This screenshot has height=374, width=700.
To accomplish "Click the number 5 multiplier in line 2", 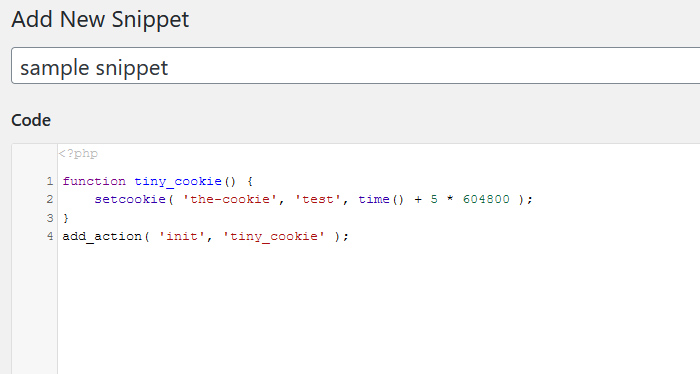I will [434, 199].
